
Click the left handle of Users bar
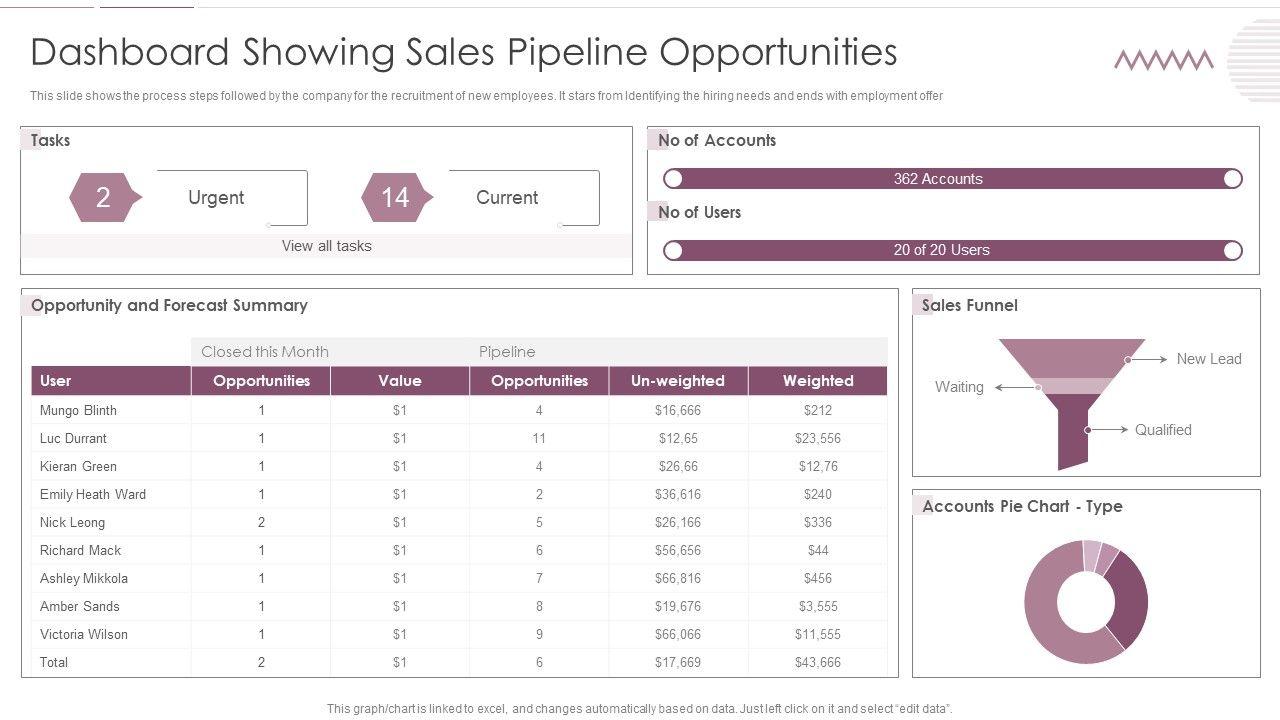click(673, 250)
